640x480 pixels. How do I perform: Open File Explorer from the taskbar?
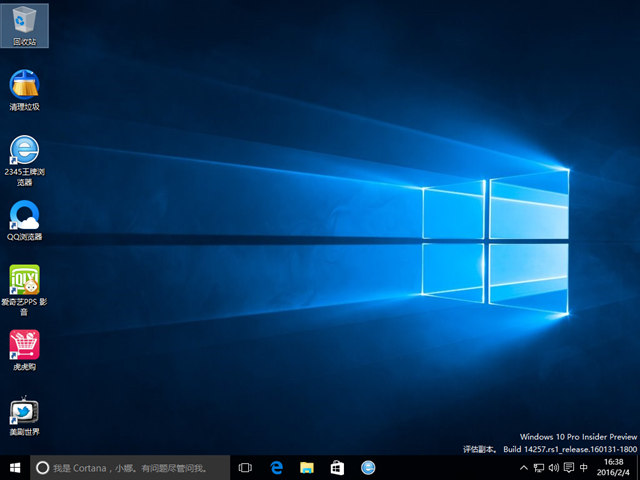pos(307,467)
